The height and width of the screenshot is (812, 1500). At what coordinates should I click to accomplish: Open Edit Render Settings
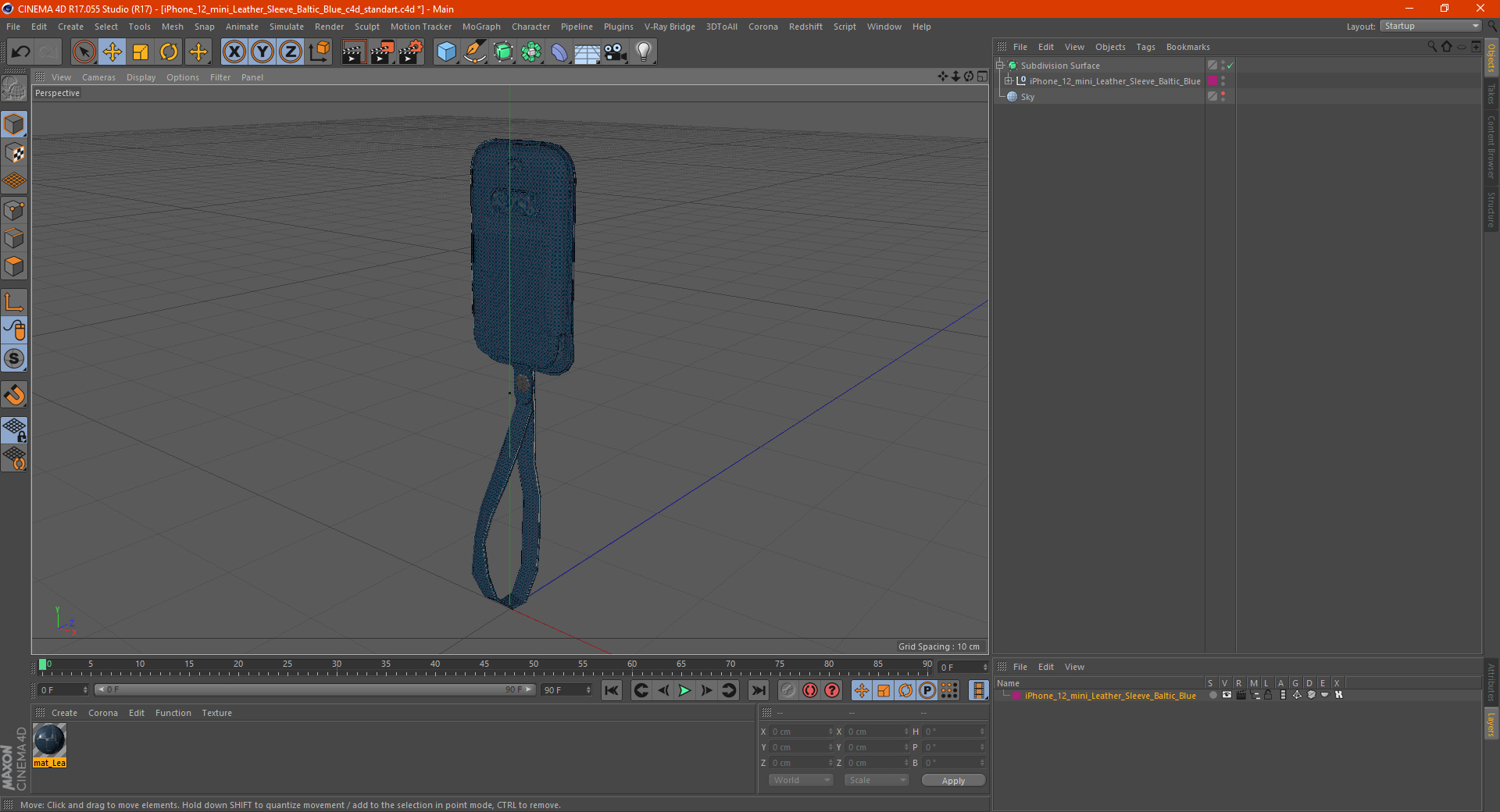[x=411, y=52]
